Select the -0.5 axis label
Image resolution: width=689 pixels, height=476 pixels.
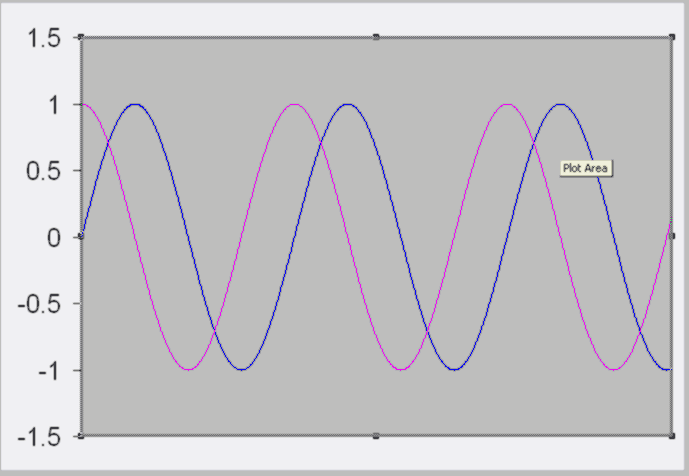tap(39, 304)
